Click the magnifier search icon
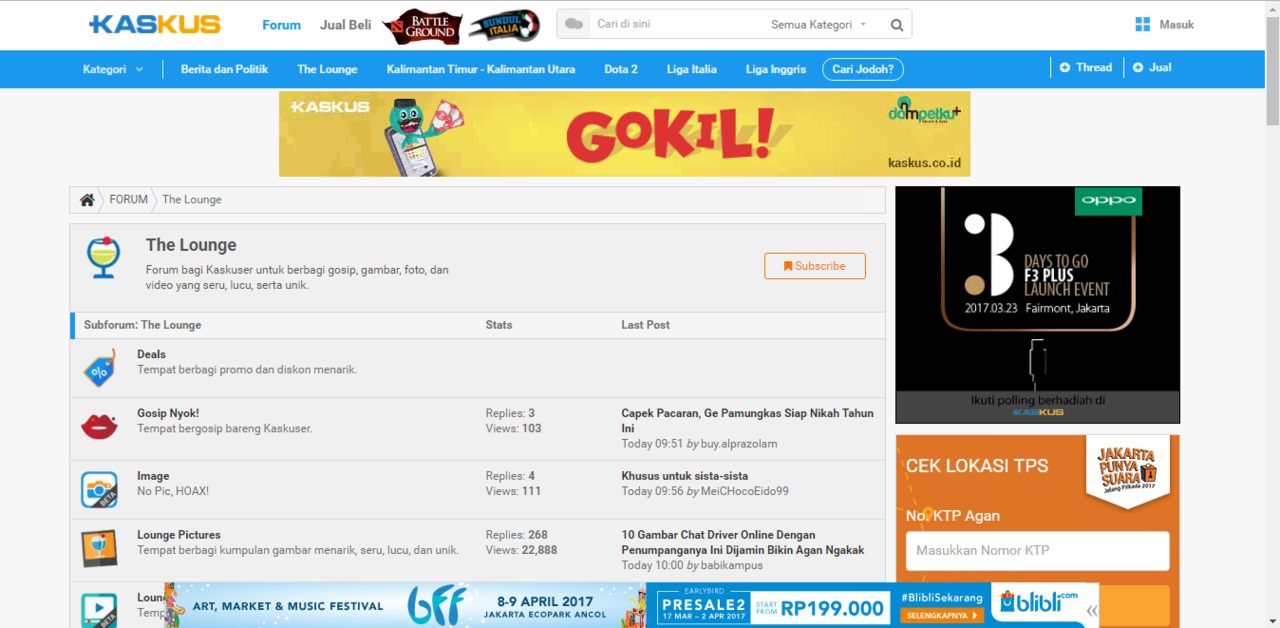This screenshot has width=1280, height=628. [897, 25]
